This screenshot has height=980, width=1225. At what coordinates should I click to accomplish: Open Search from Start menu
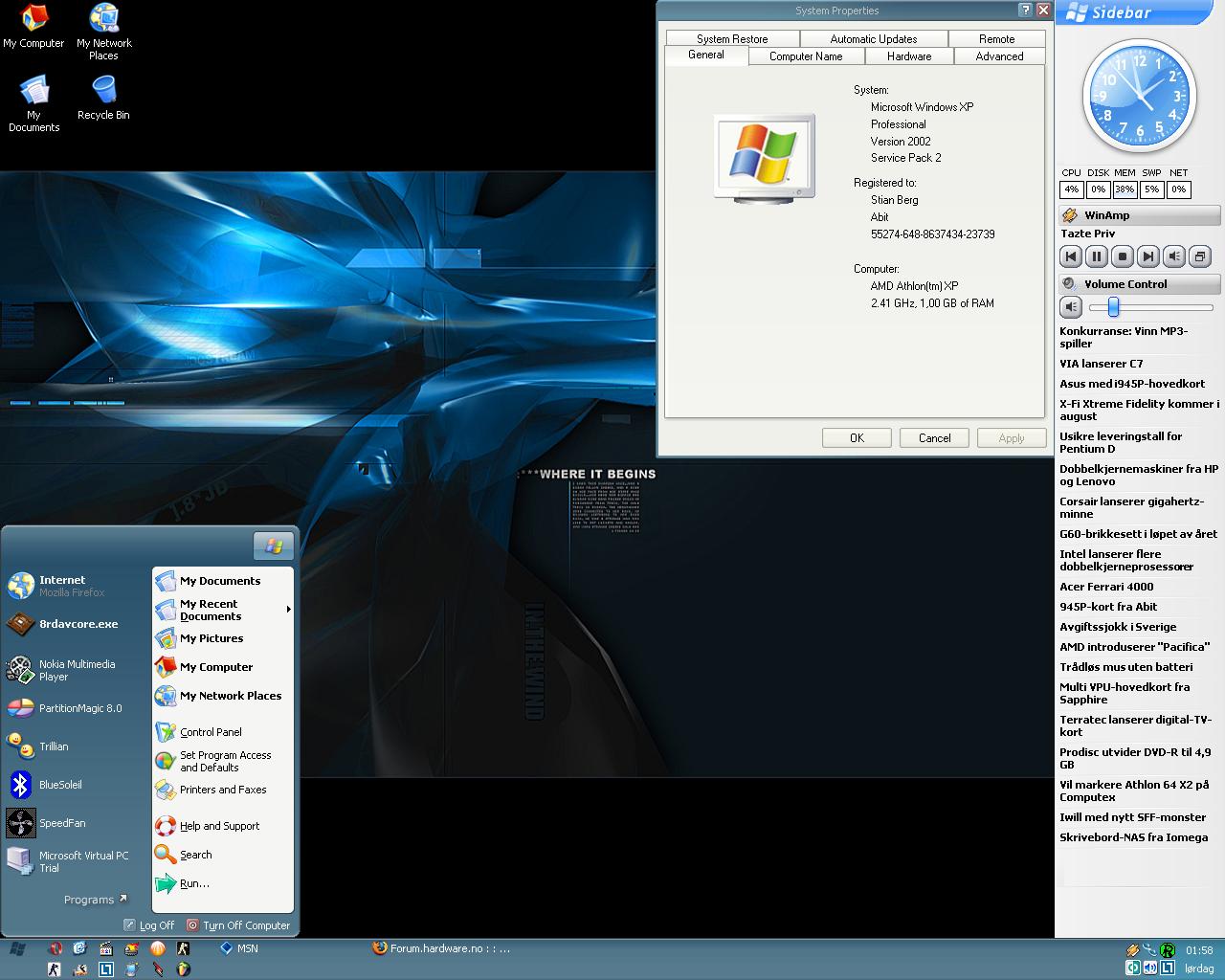coord(184,855)
